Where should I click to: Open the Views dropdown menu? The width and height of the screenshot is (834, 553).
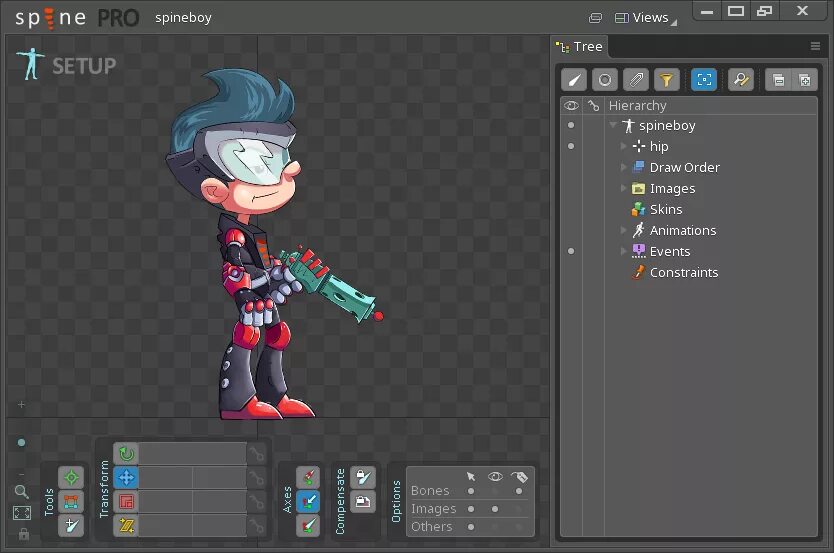645,18
